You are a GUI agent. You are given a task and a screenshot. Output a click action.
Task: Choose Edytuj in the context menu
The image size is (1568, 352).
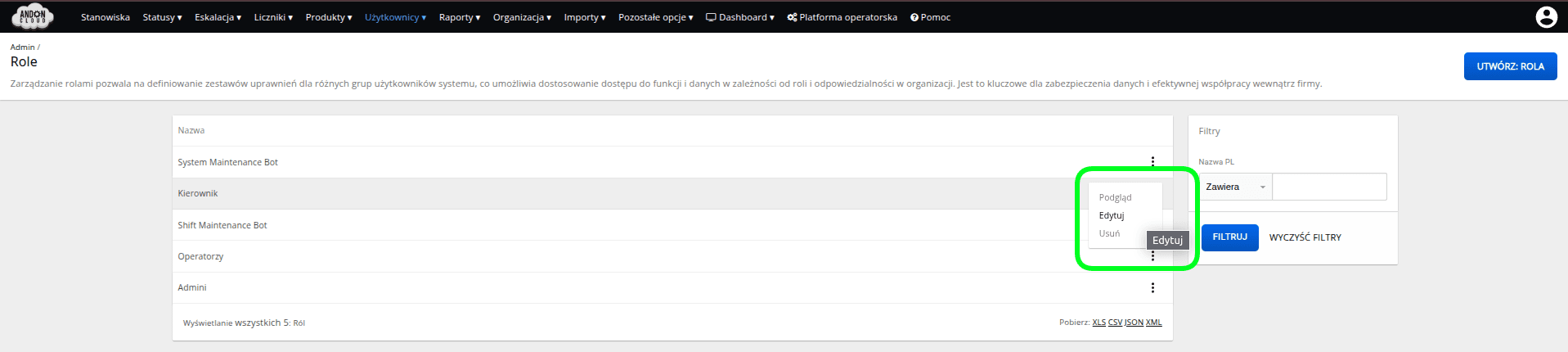[x=1112, y=215]
